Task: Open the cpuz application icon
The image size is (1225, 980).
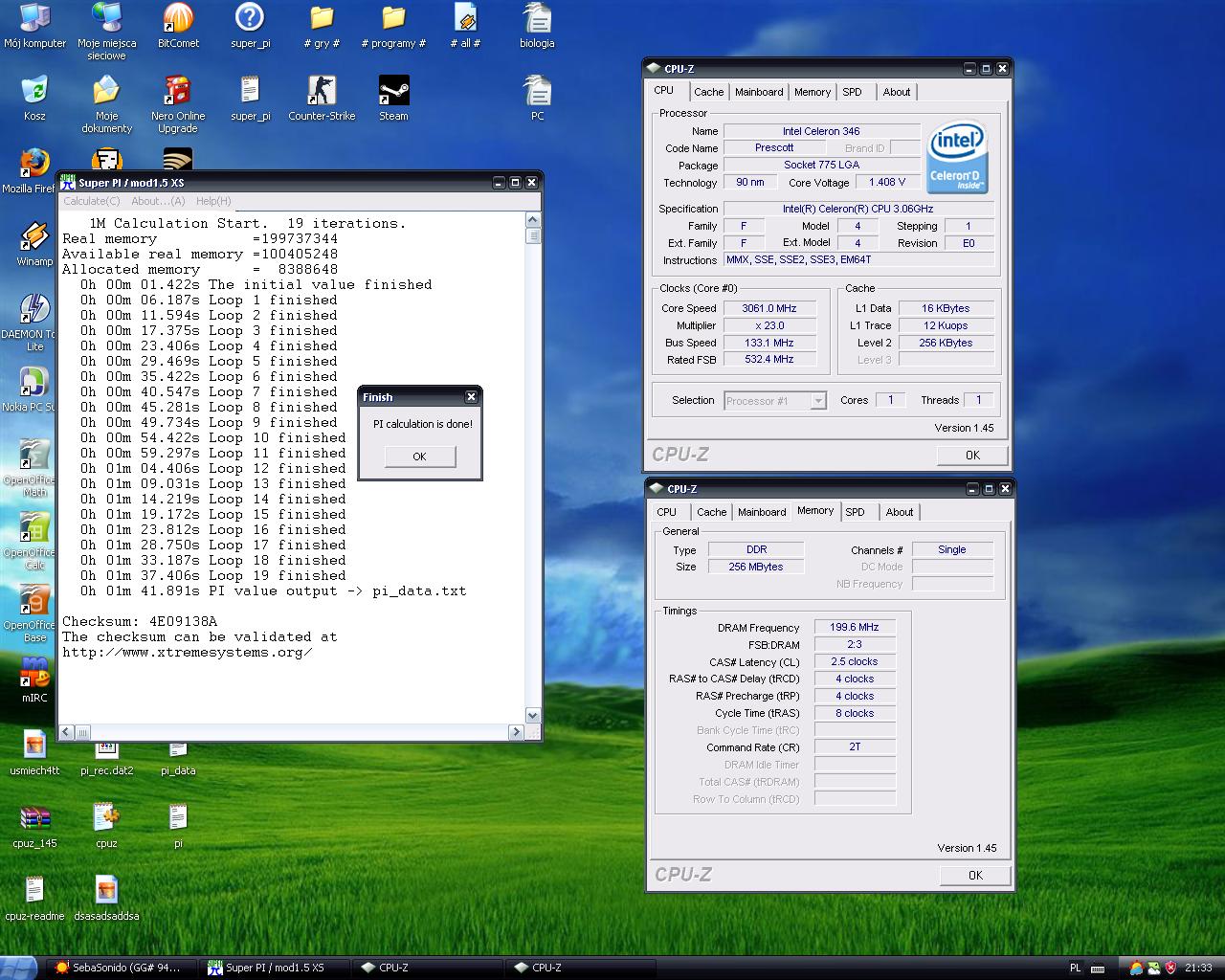Action: (106, 826)
